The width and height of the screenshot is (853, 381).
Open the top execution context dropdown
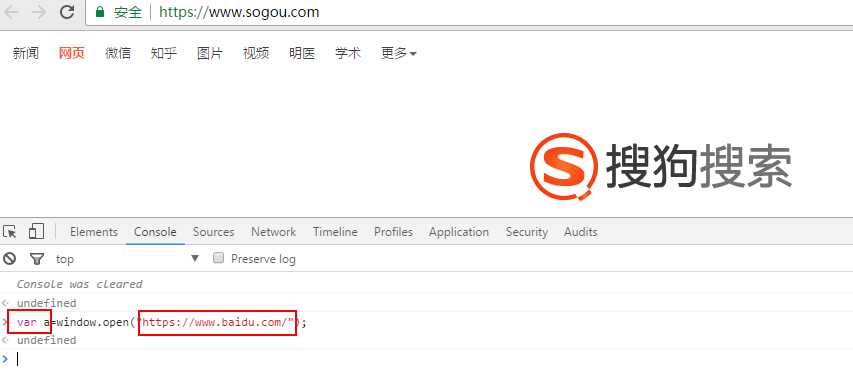pos(128,259)
